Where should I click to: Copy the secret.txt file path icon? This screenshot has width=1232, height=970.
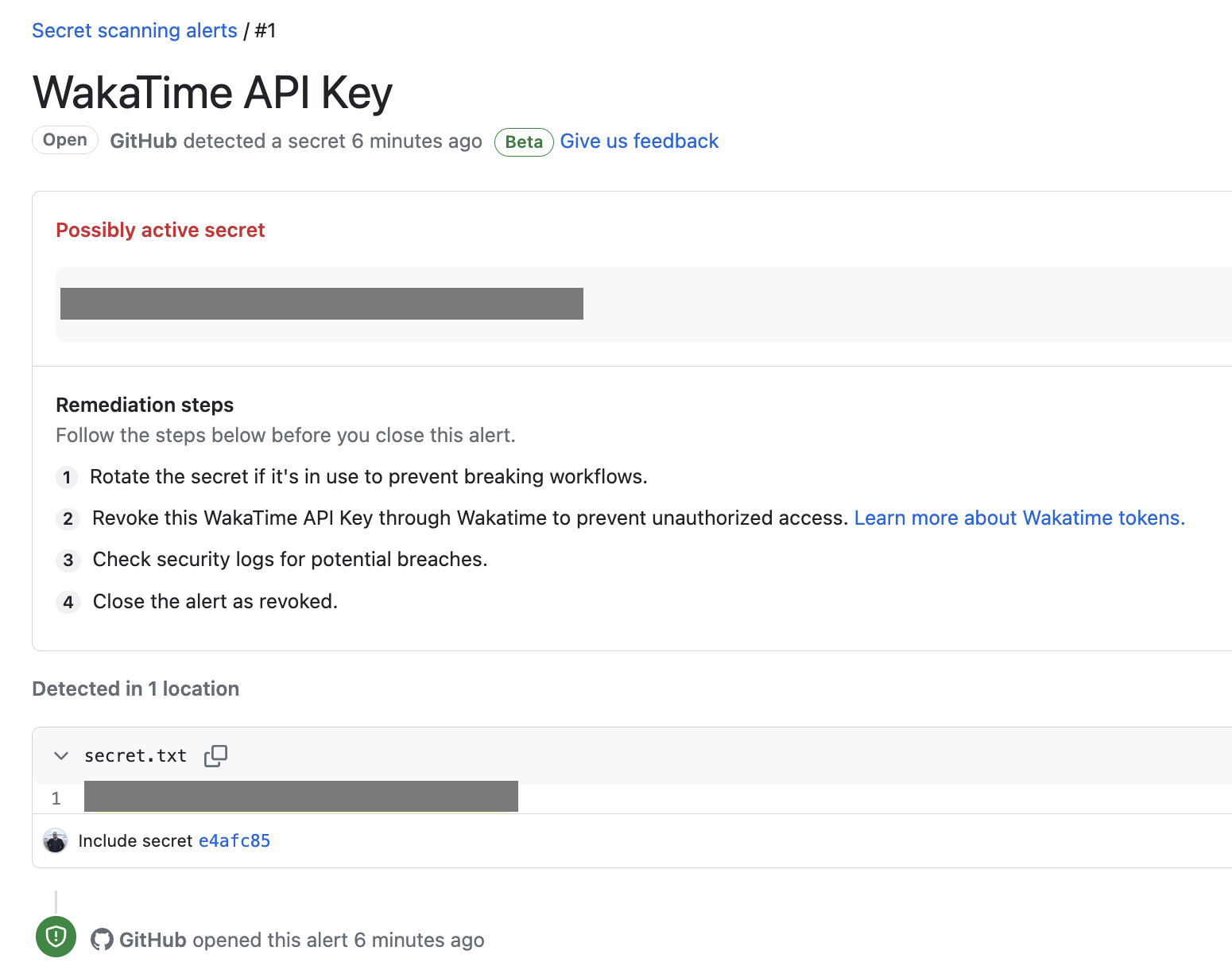215,755
